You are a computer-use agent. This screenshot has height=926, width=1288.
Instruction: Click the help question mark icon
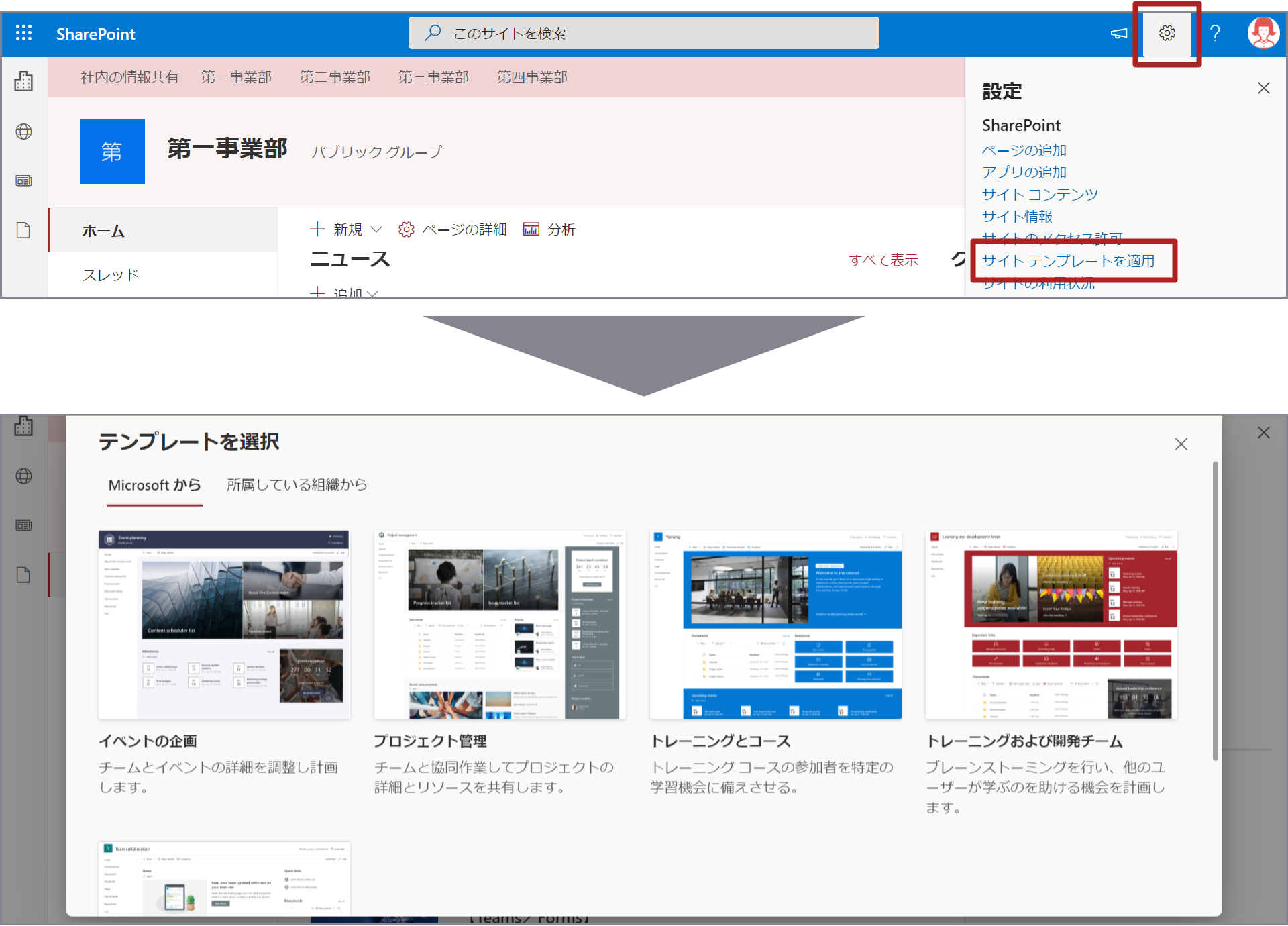tap(1215, 33)
